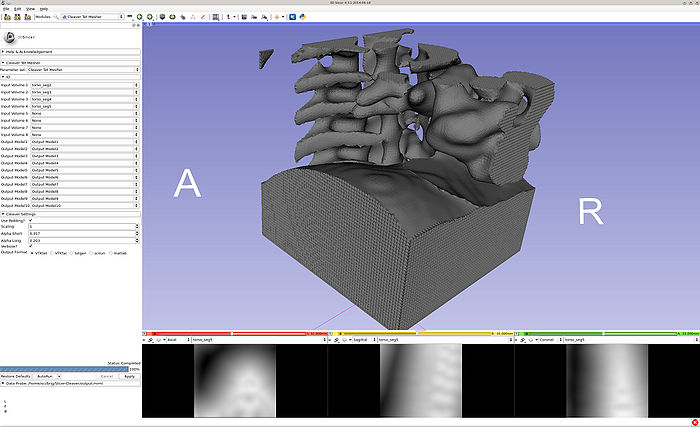Screen dimensions: 700x427
Task: Click the Apply button
Action: point(129,376)
